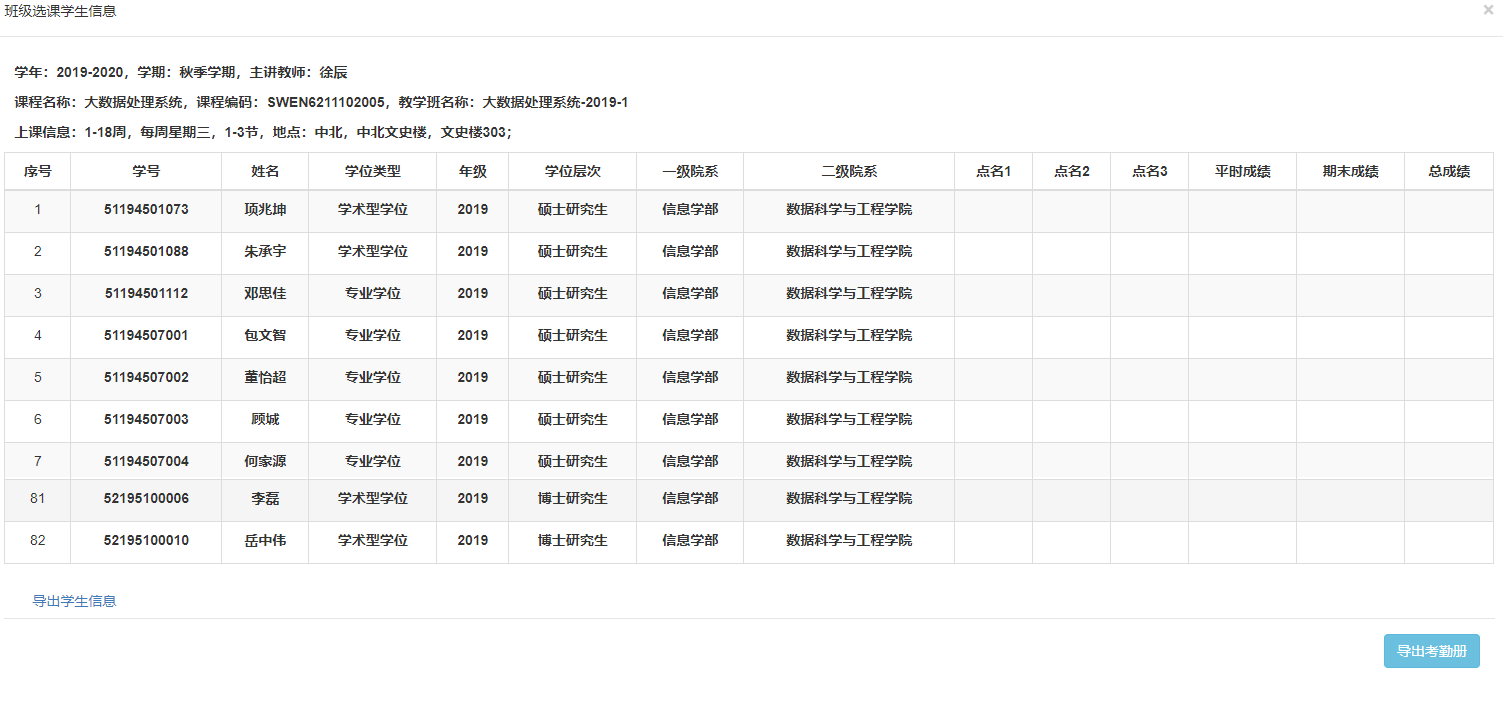Click the 导出学生信息 link
1512x719 pixels.
[x=74, y=601]
